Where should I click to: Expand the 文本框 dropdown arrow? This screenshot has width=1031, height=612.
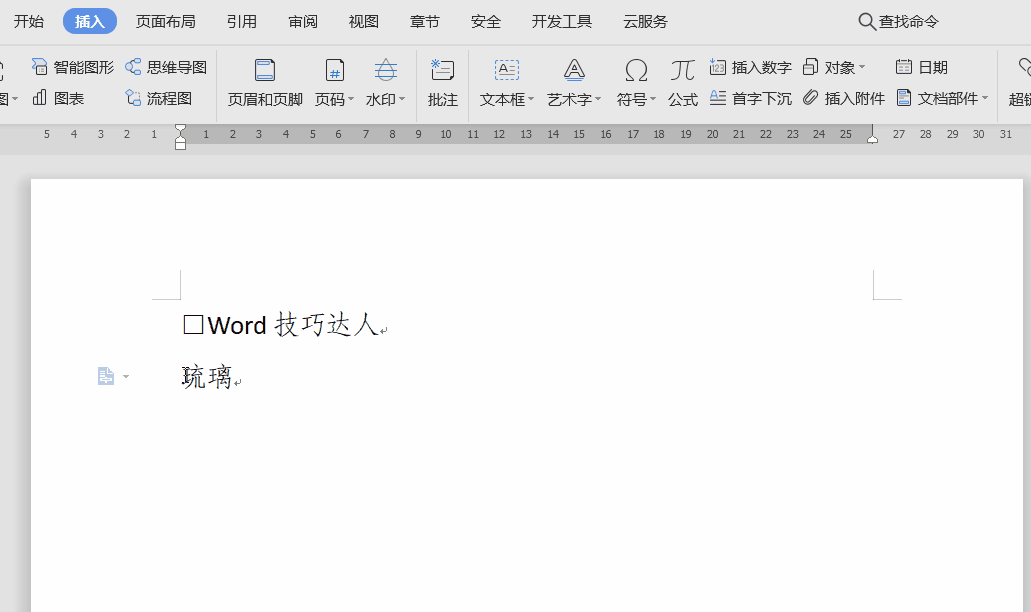(531, 99)
